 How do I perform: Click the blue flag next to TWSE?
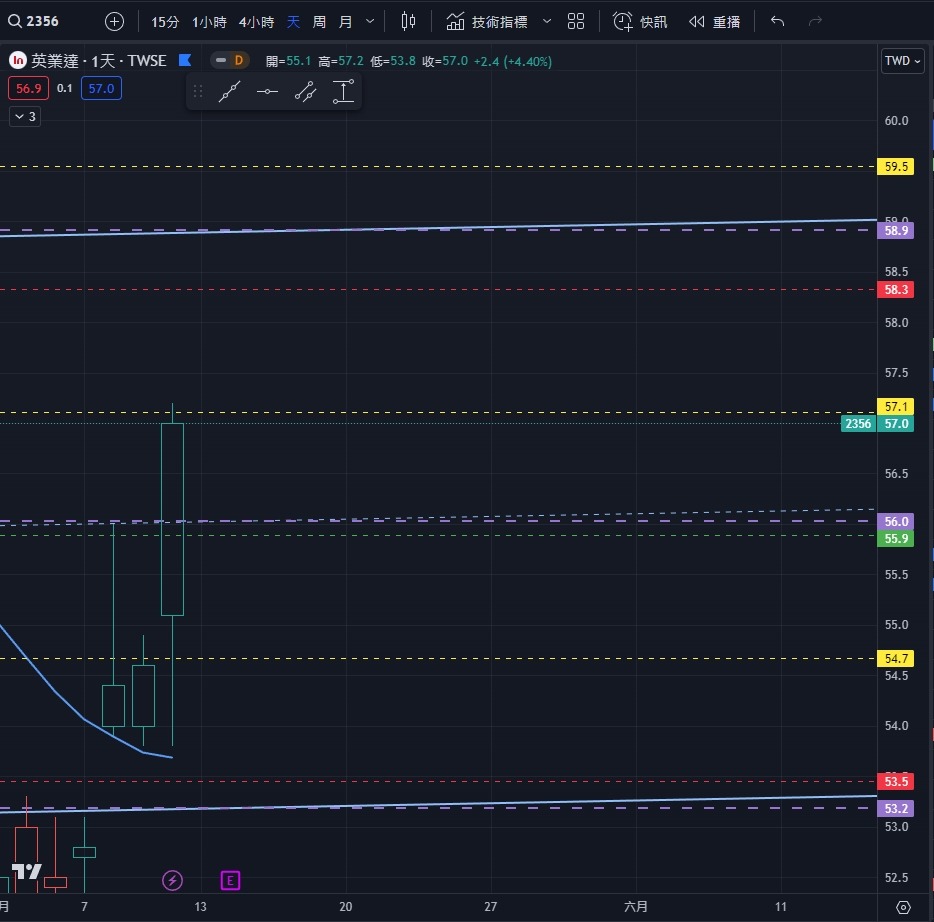(185, 61)
